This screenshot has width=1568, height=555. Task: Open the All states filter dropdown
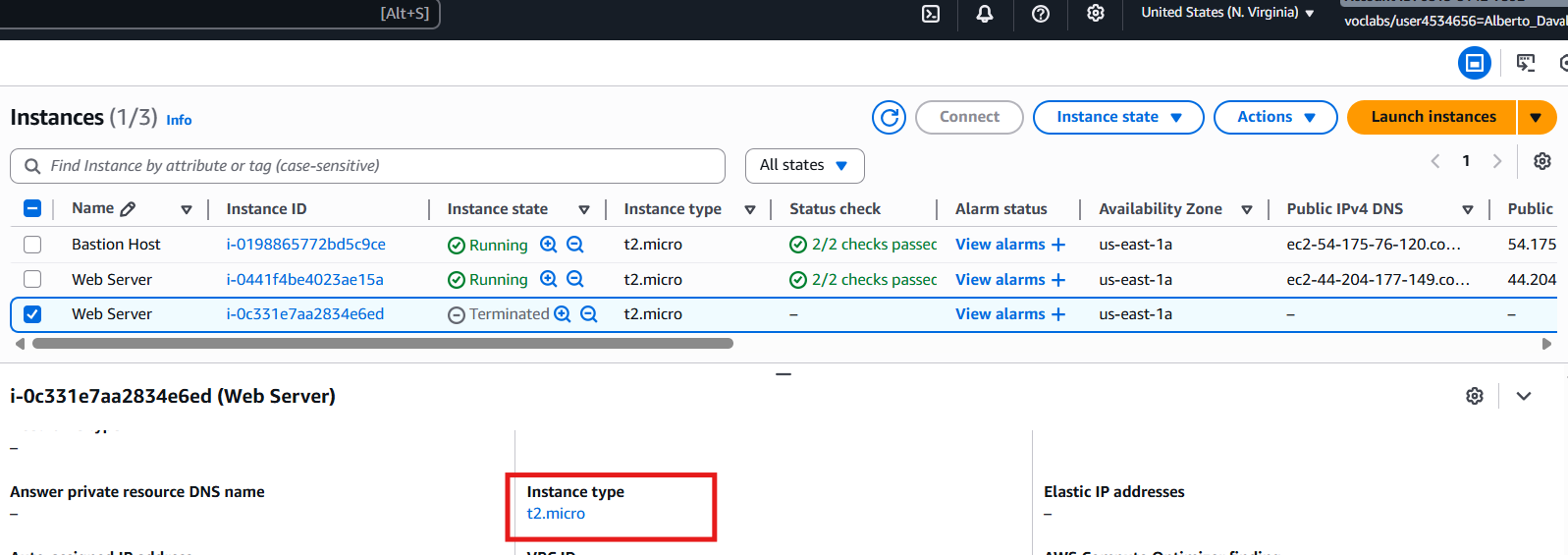pyautogui.click(x=804, y=165)
